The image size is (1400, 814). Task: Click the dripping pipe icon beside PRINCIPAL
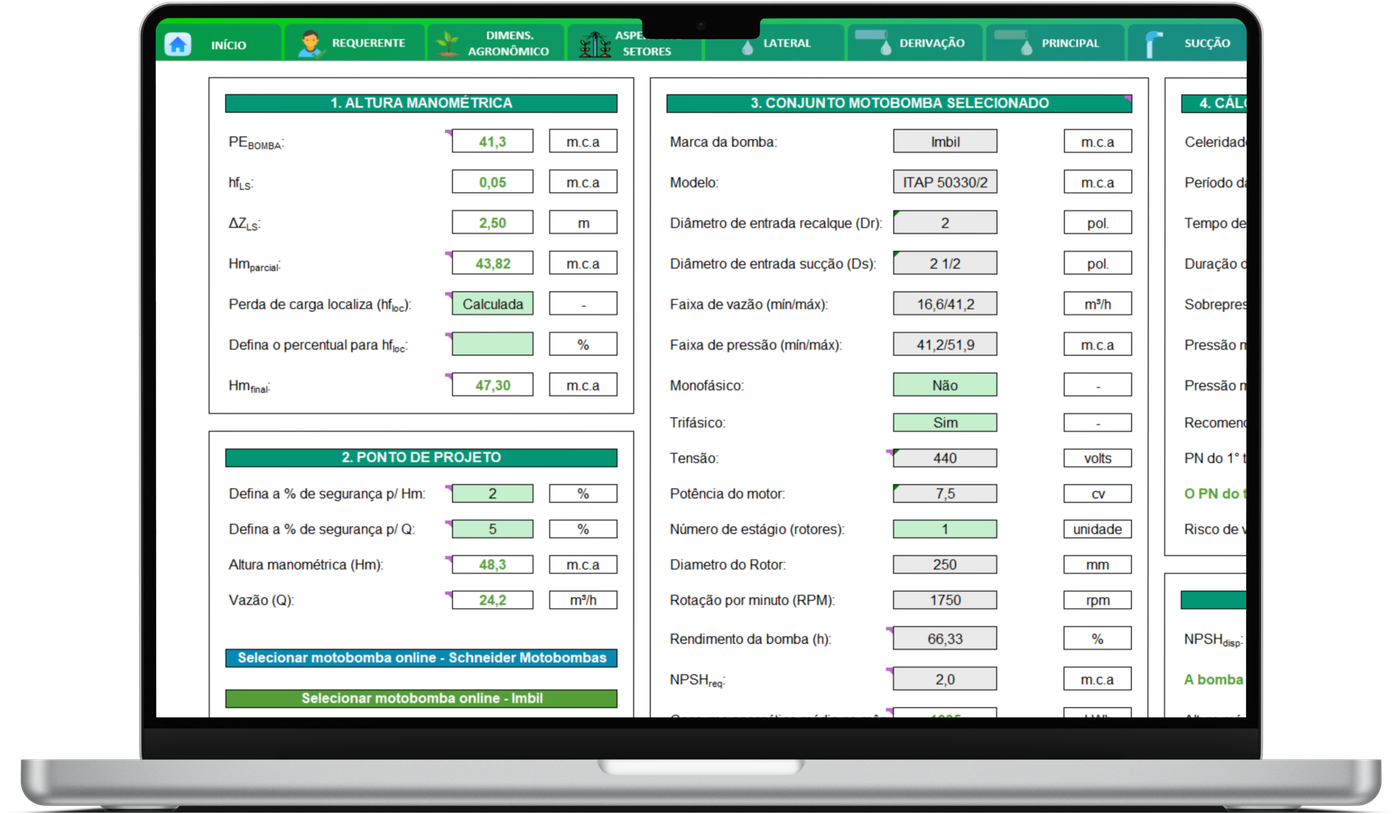click(x=1012, y=42)
